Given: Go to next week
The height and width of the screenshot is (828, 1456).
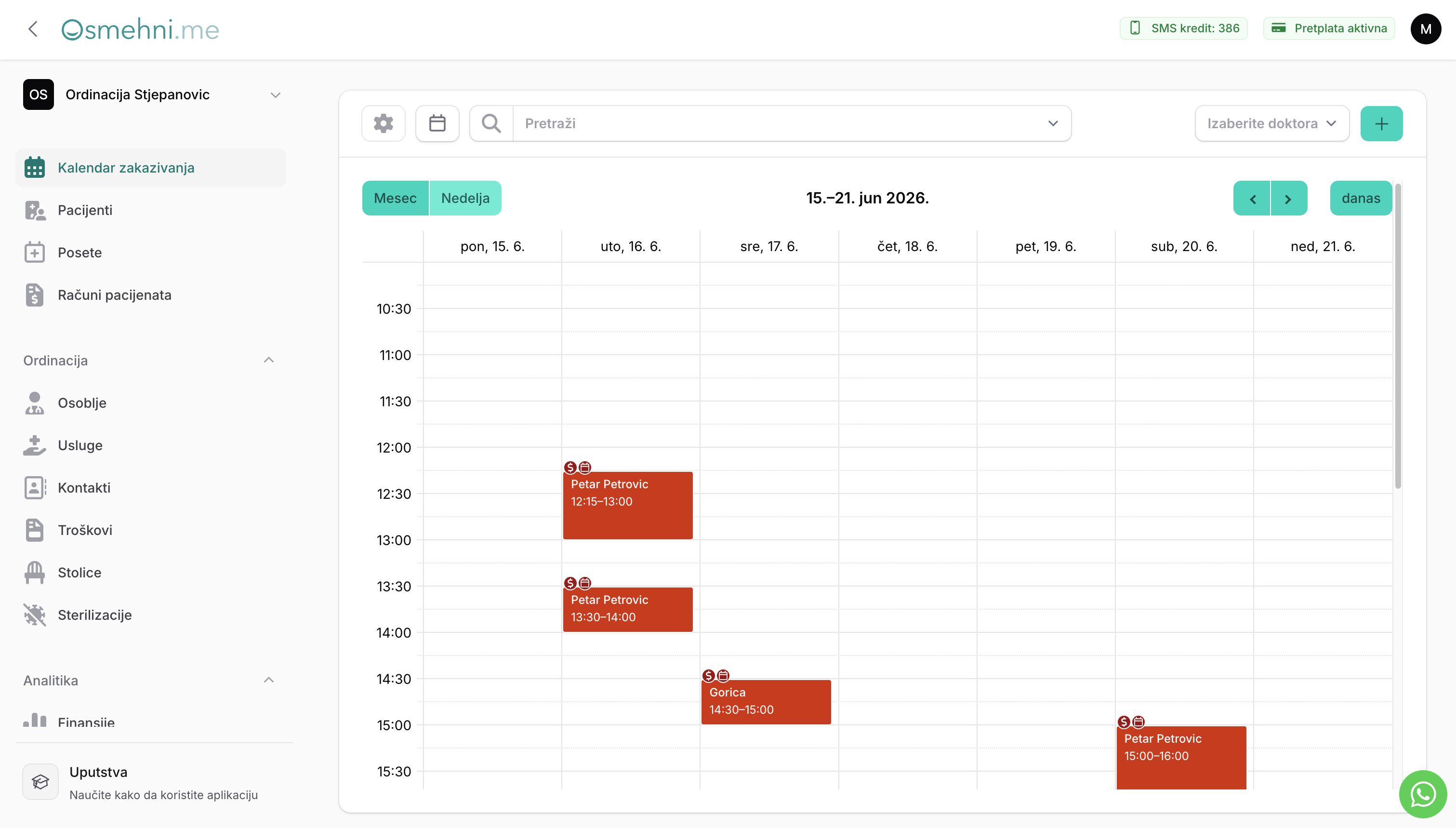Looking at the screenshot, I should (1288, 198).
